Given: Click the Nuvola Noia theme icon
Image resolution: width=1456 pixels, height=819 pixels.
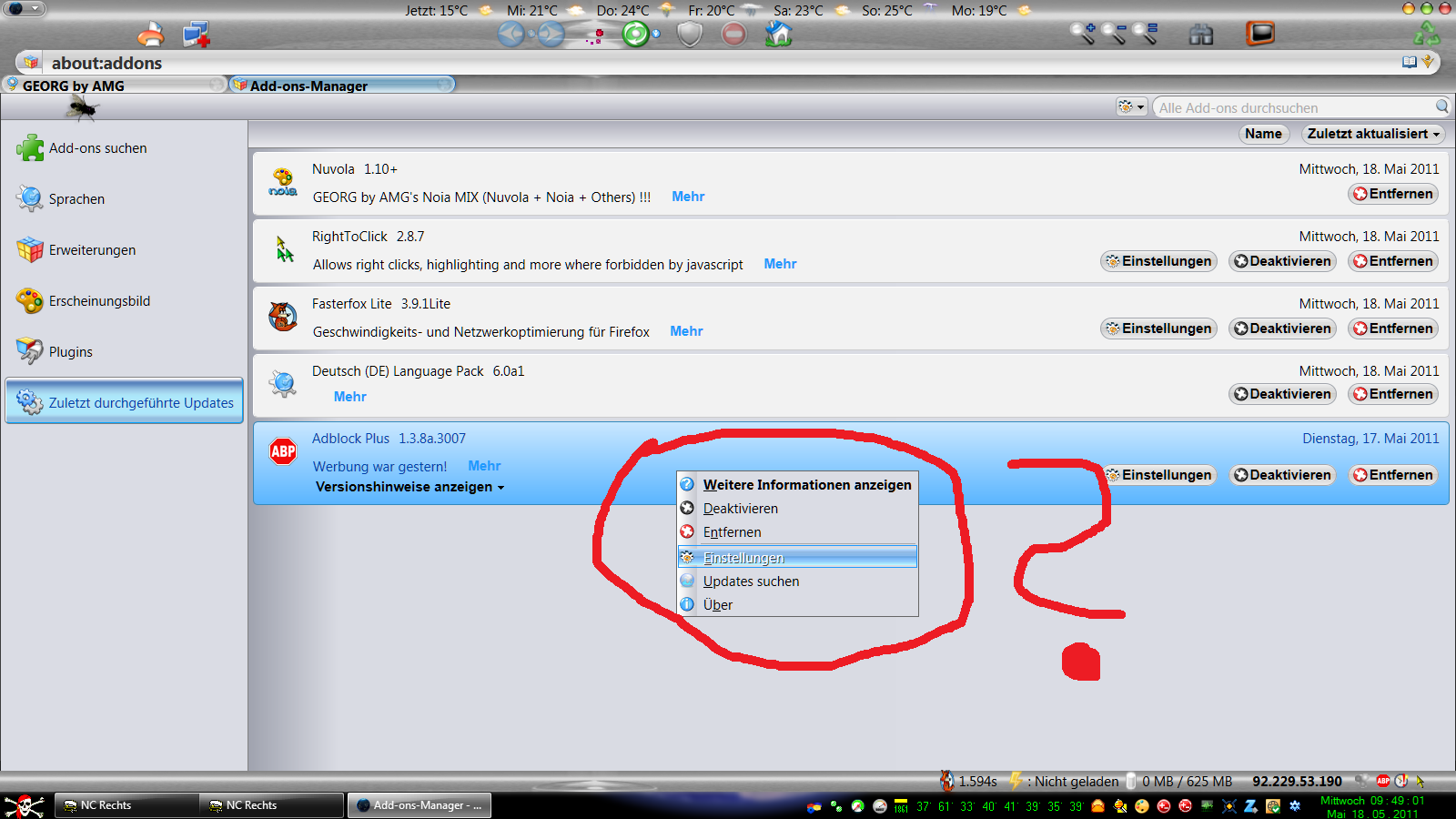Looking at the screenshot, I should point(283,182).
